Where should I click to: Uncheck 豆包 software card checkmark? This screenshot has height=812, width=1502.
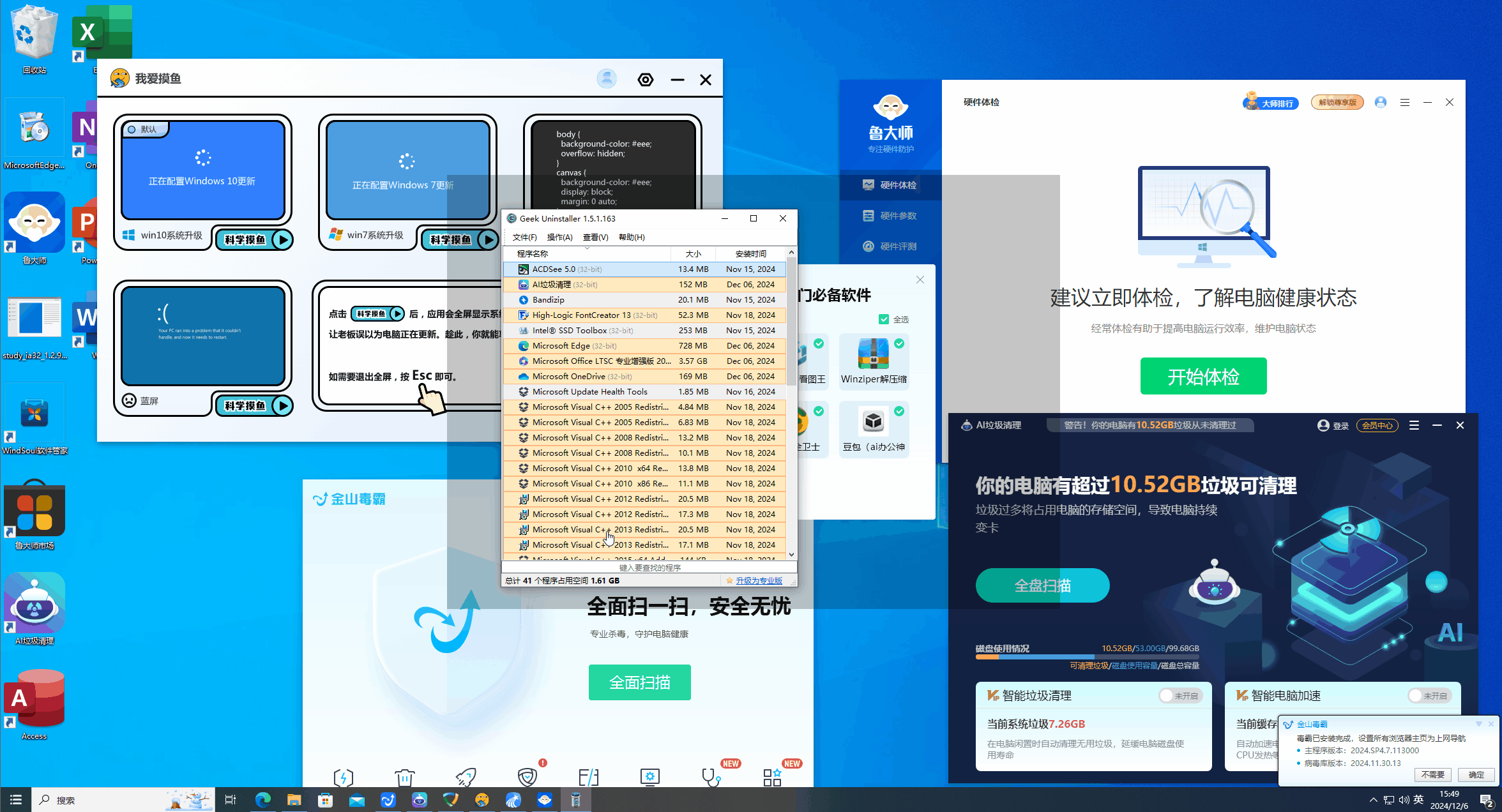pyautogui.click(x=899, y=411)
